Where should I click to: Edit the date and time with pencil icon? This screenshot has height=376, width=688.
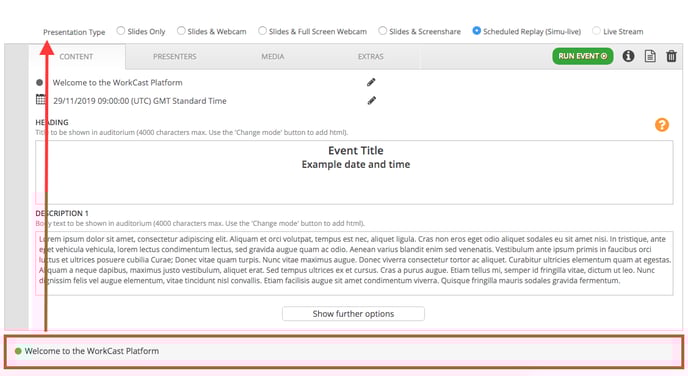(x=372, y=100)
